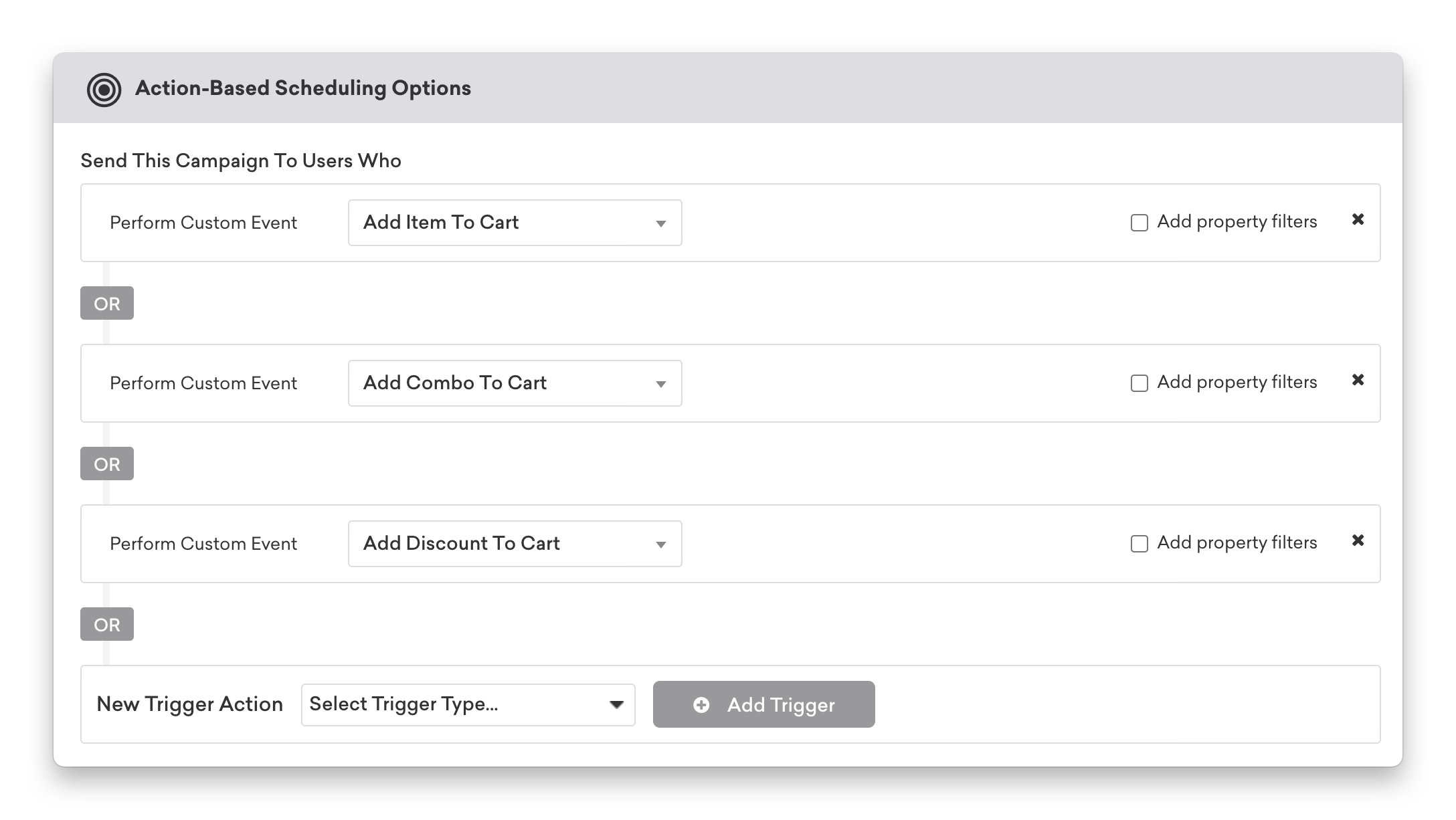Click the New Trigger Action label
The width and height of the screenshot is (1456, 820).
click(x=190, y=704)
